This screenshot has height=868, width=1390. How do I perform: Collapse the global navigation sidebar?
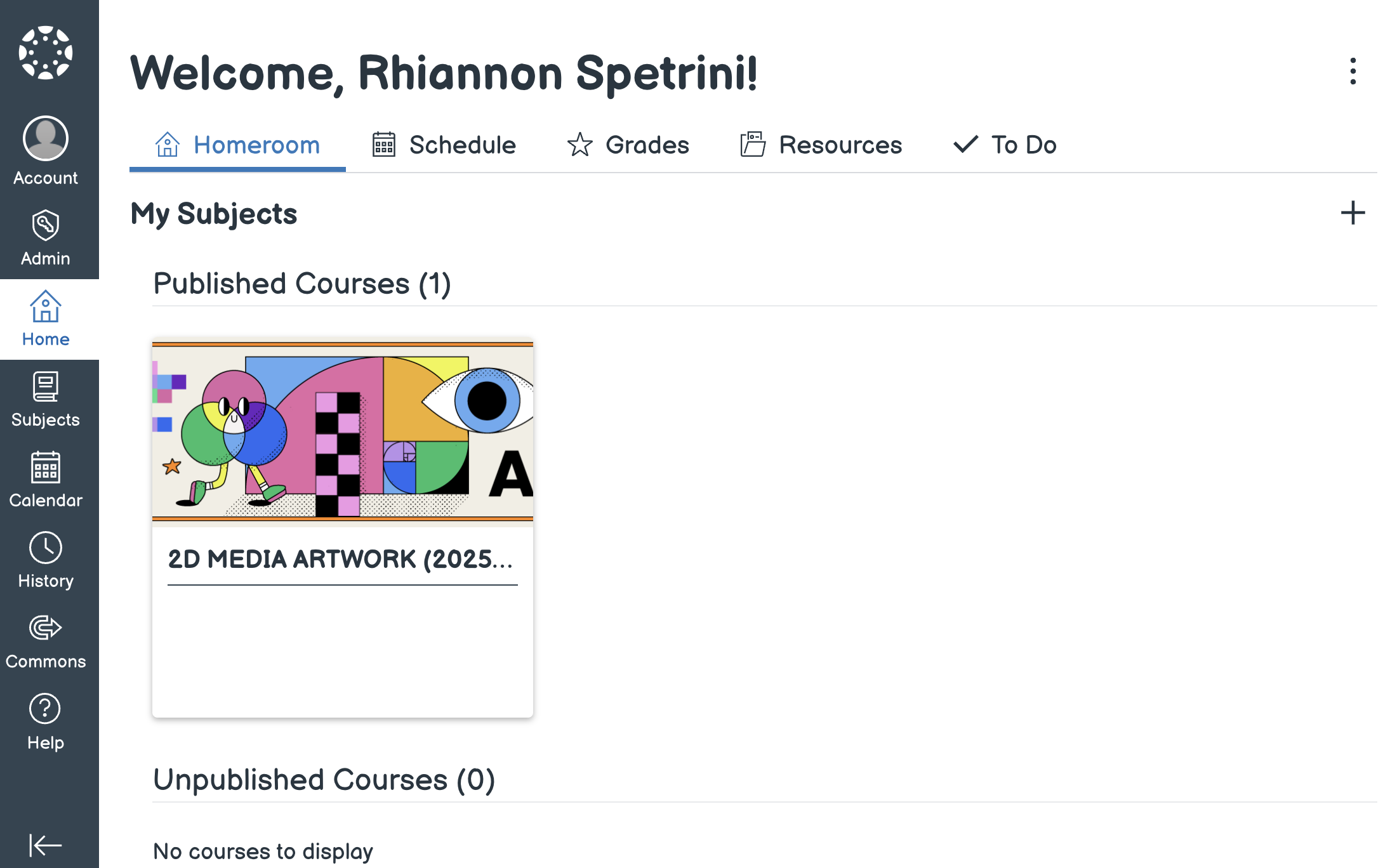(46, 845)
